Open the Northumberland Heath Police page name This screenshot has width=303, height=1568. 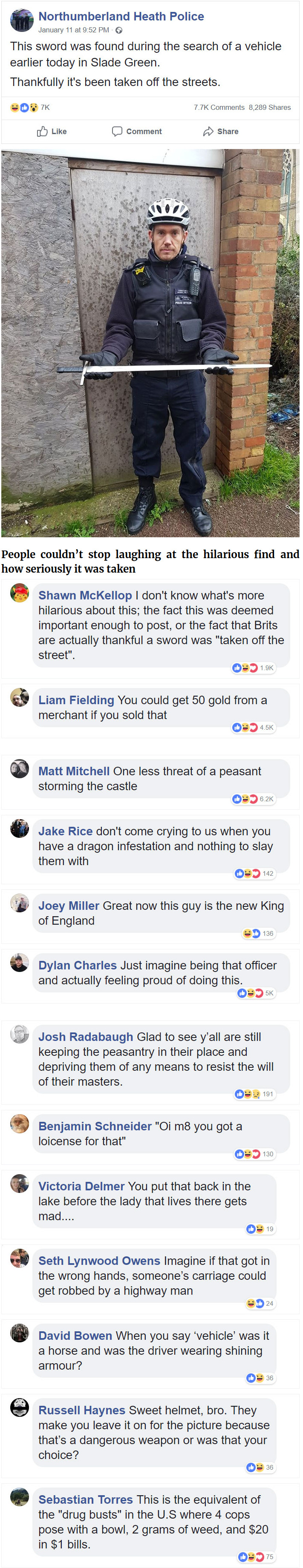point(121,17)
